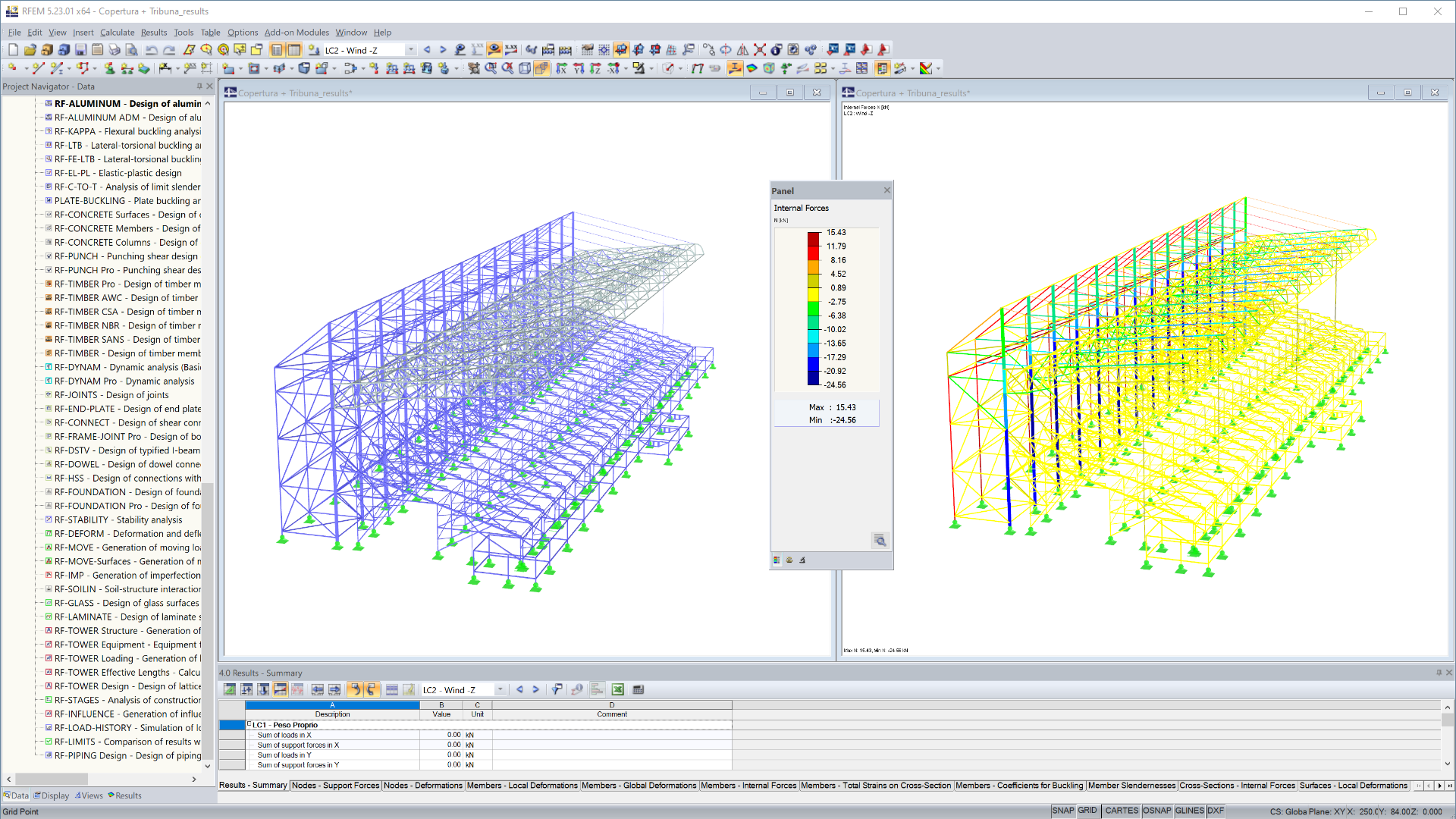Go to next load case with right arrow

tap(443, 50)
